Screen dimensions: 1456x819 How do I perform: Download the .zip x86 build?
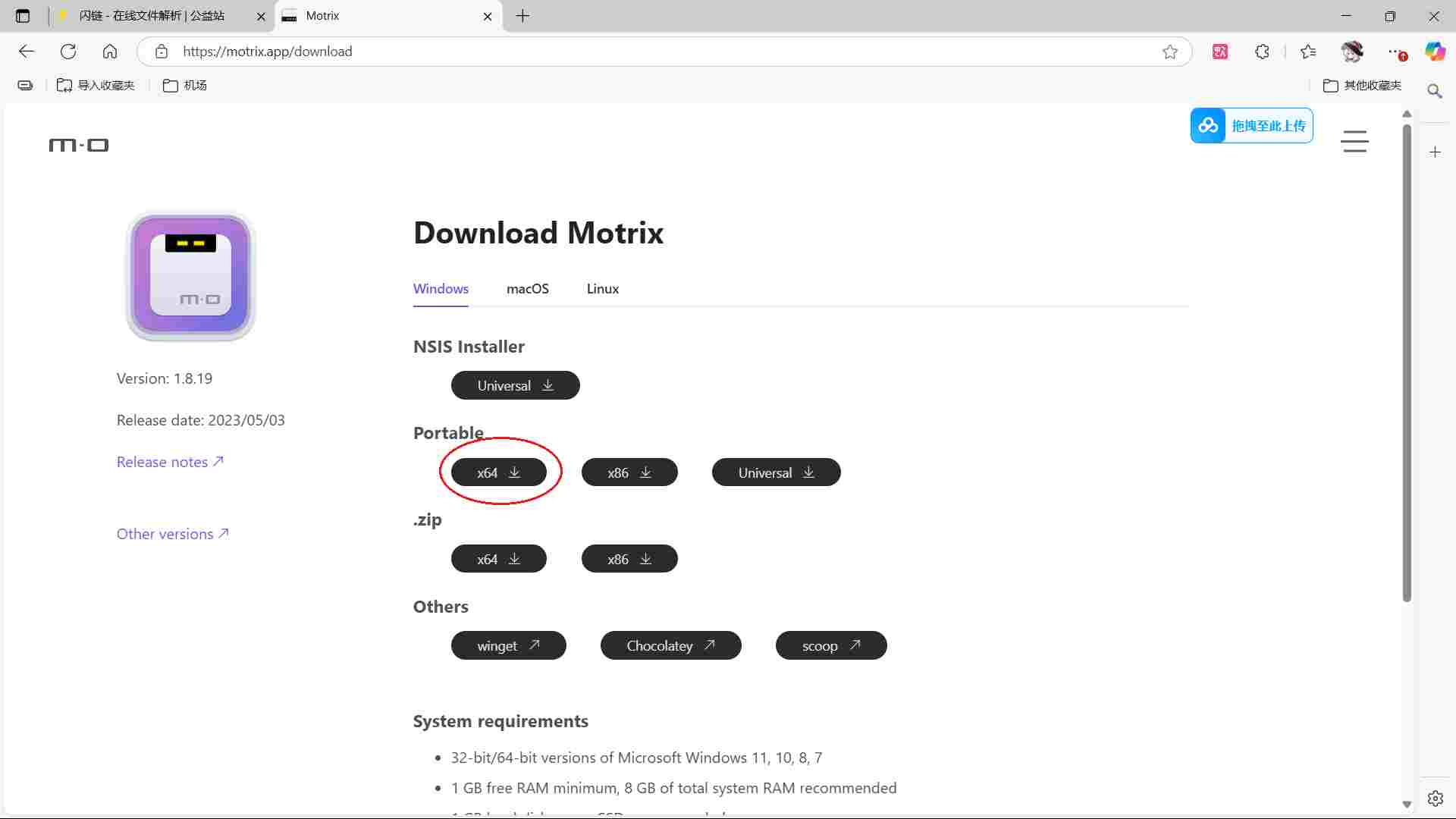pyautogui.click(x=629, y=559)
